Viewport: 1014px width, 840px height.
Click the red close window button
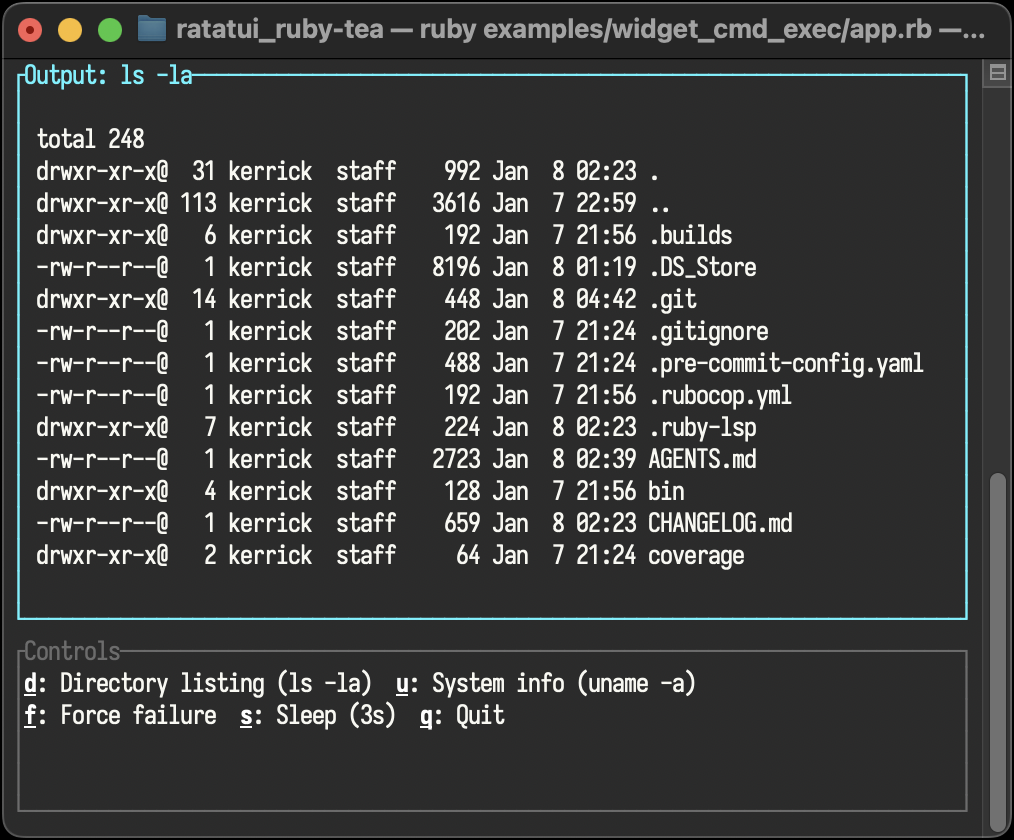pyautogui.click(x=30, y=30)
